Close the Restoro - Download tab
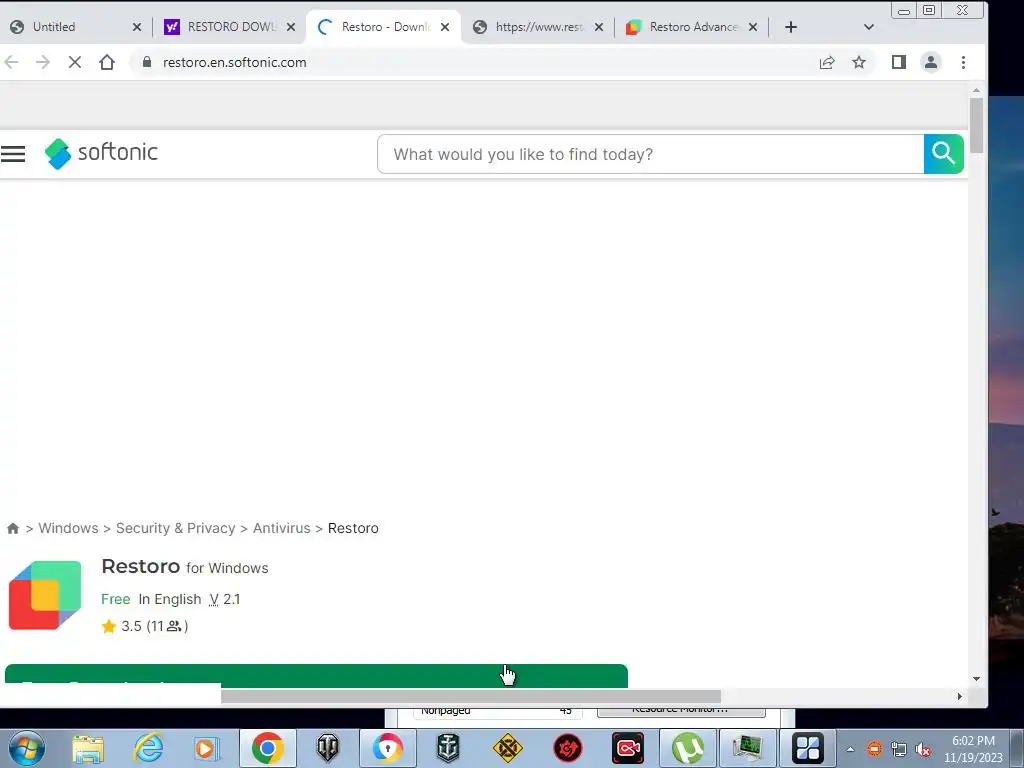Viewport: 1024px width, 768px height. tap(445, 27)
